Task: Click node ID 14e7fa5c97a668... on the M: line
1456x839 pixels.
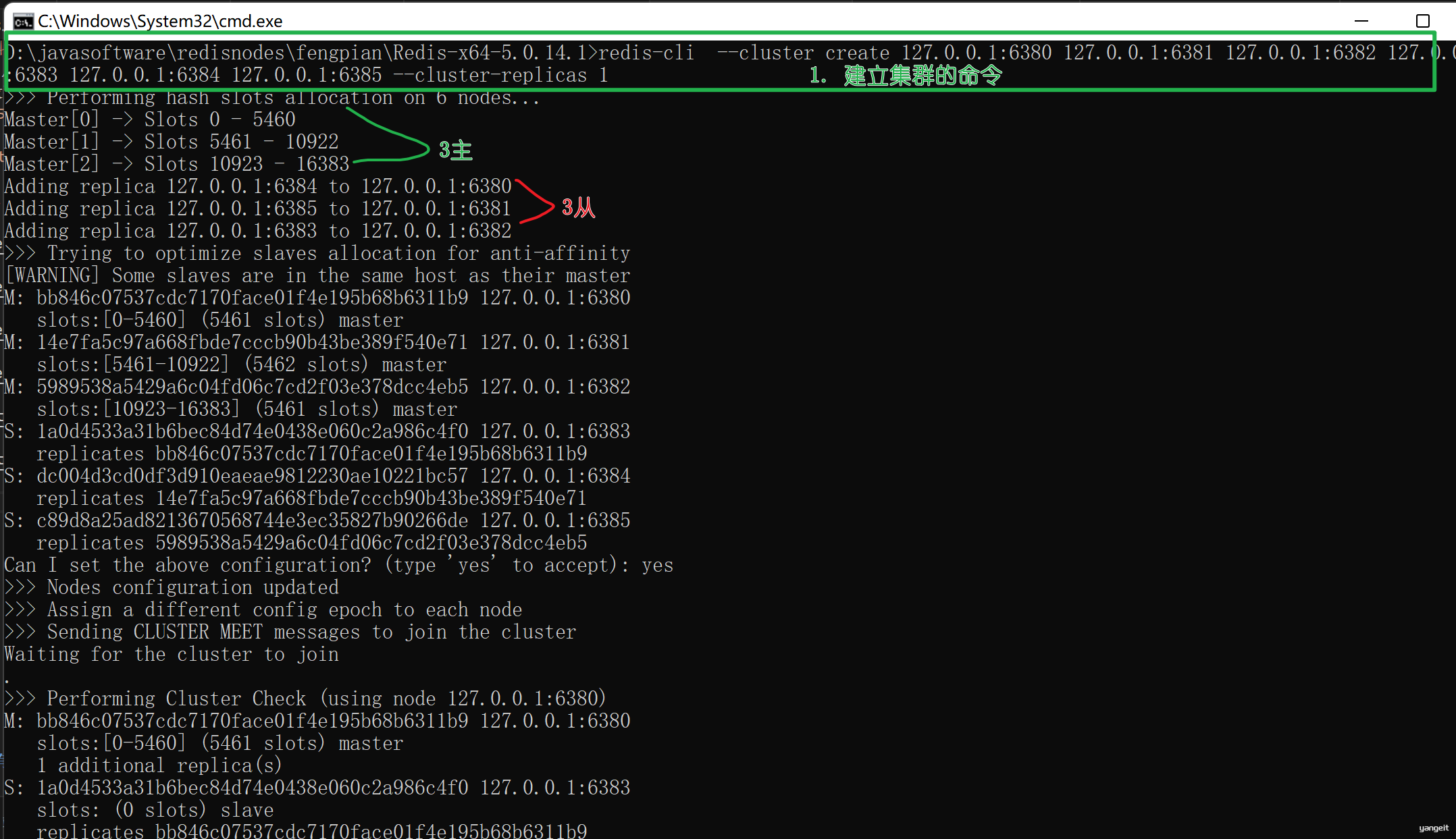Action: (253, 342)
